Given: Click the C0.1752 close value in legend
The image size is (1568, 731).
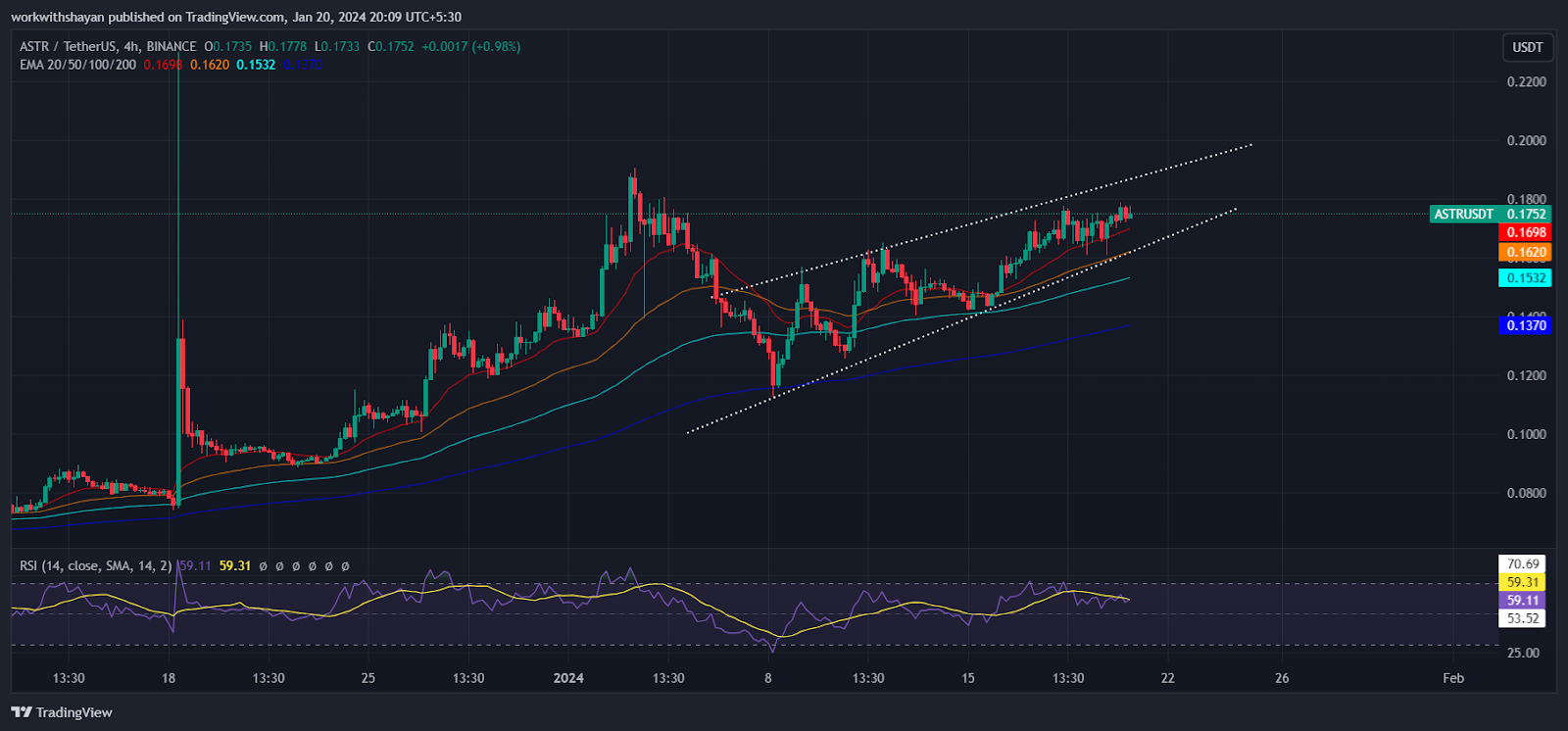Looking at the screenshot, I should [x=391, y=46].
